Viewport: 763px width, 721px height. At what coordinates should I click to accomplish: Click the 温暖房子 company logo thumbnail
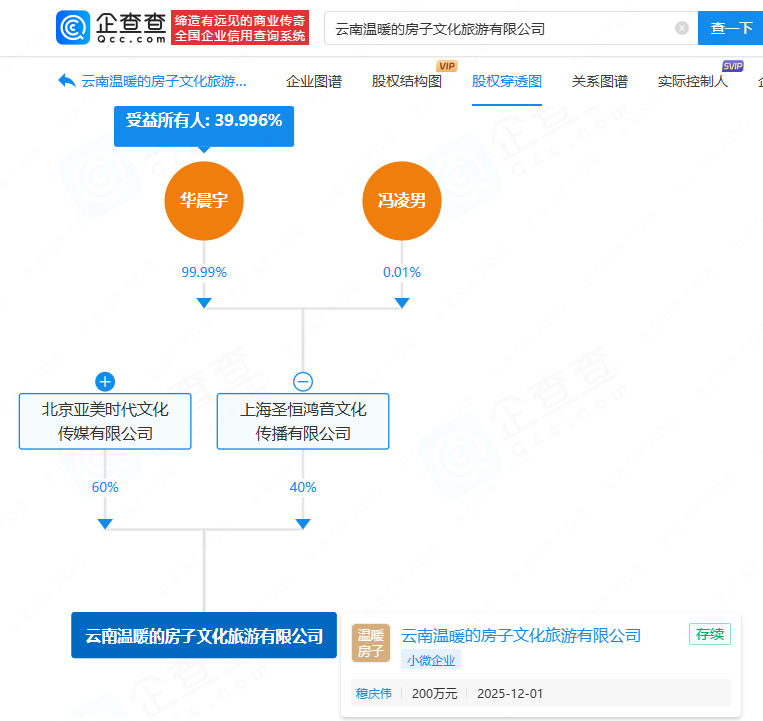(x=371, y=643)
